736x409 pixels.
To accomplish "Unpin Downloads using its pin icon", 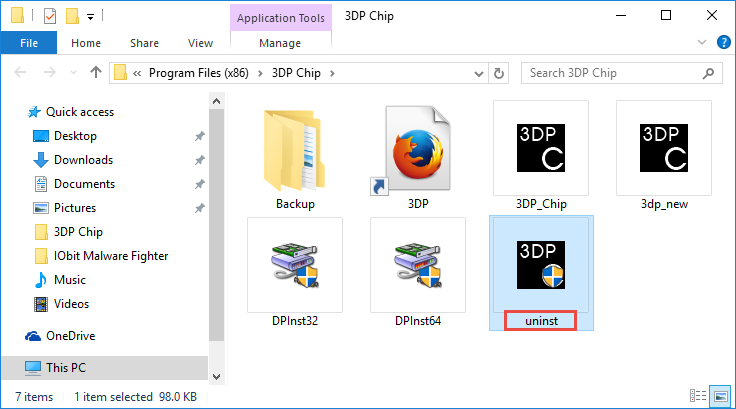I will (199, 160).
